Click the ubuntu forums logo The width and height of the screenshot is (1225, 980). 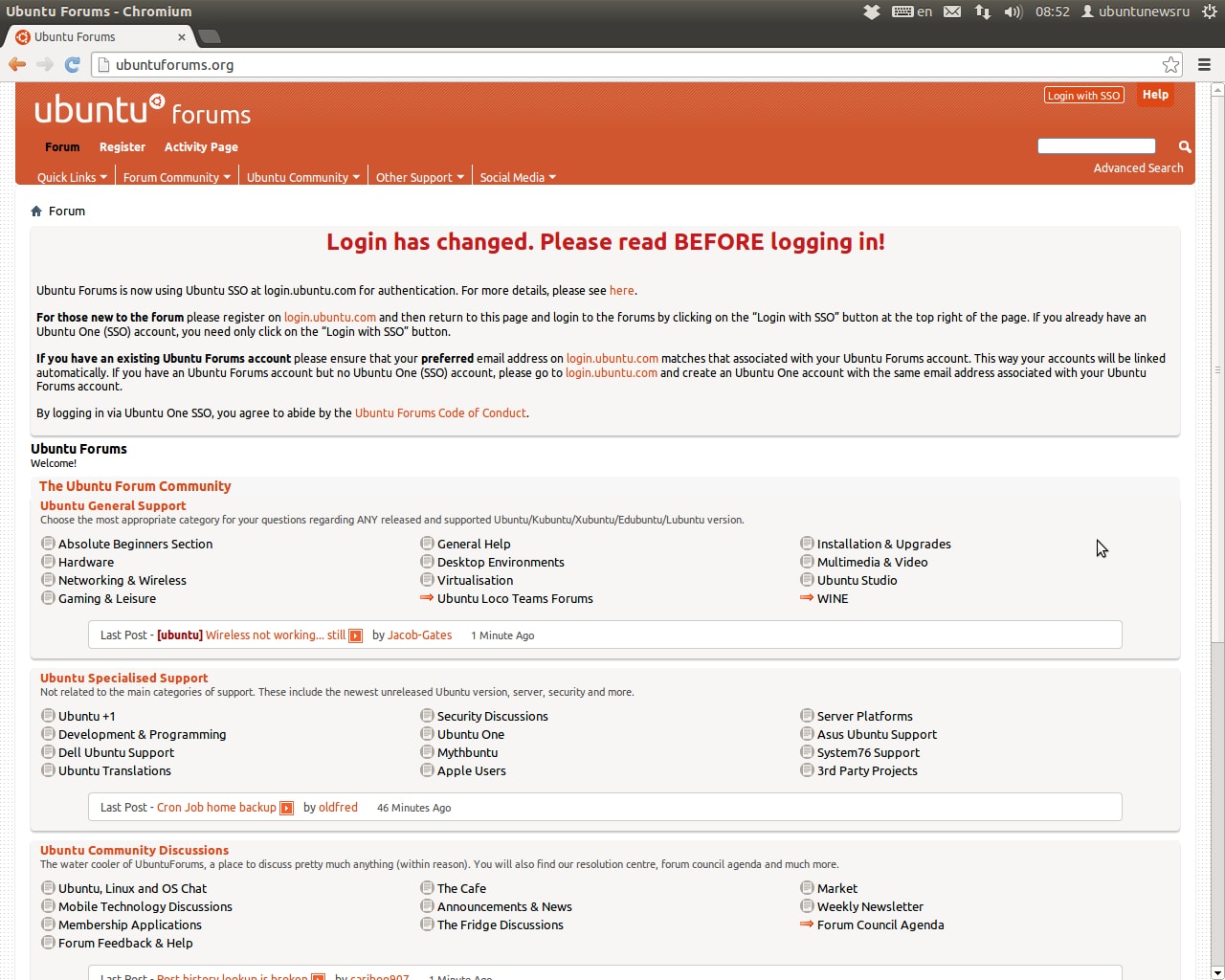(143, 110)
